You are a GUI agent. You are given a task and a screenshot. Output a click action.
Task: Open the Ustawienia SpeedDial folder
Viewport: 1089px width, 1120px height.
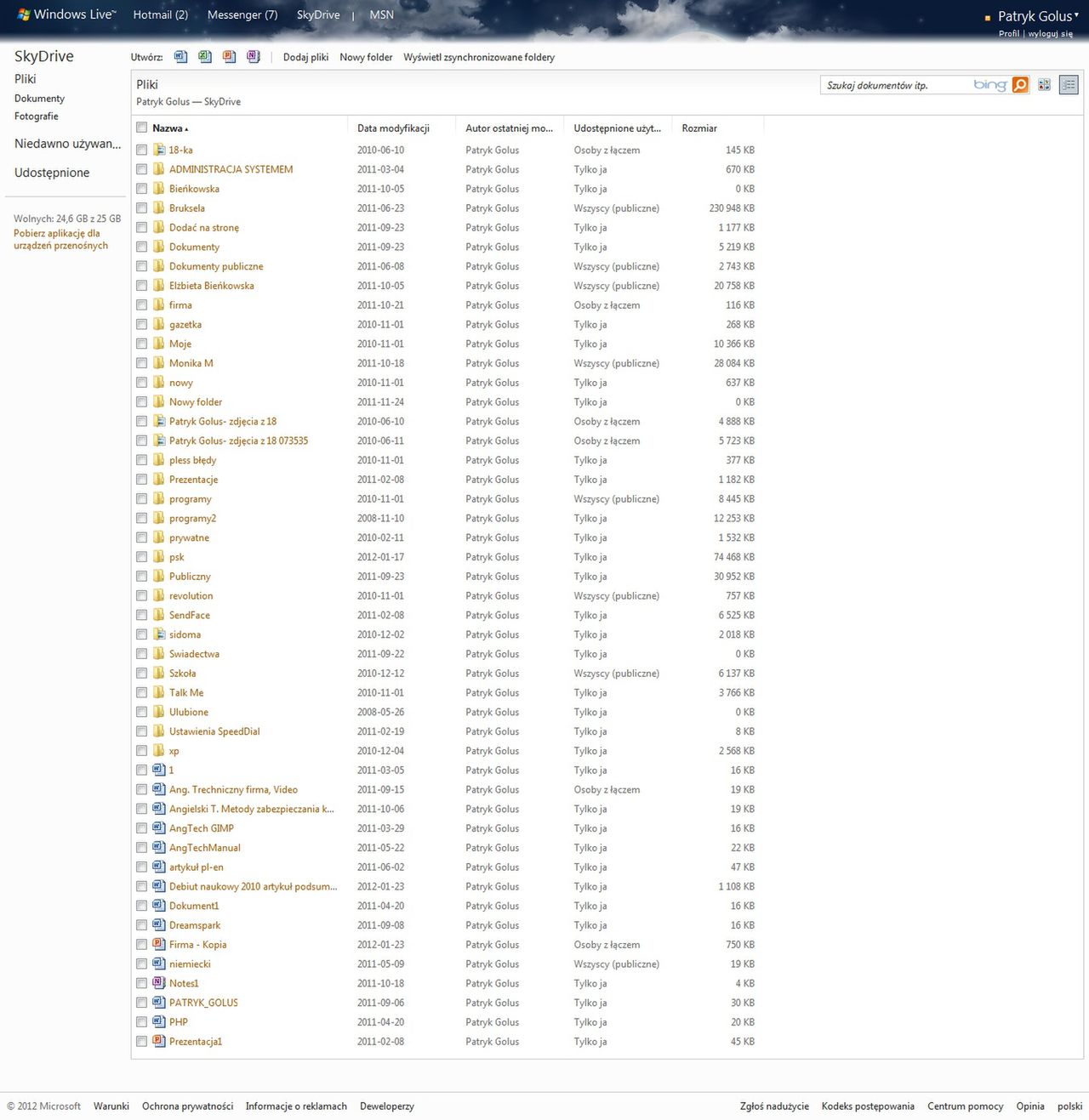tap(214, 731)
